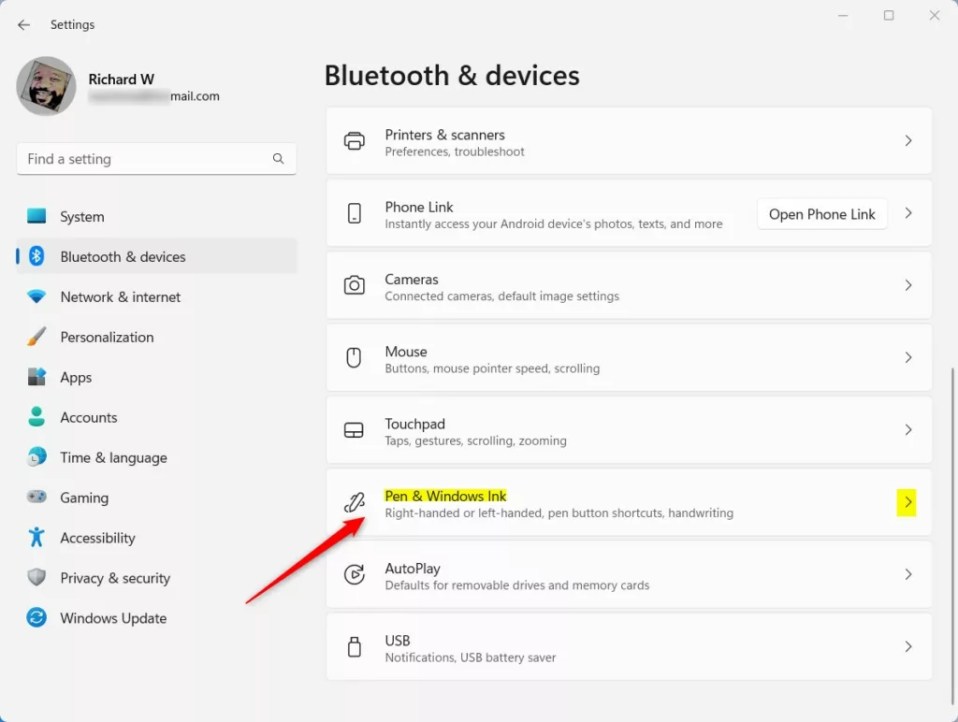
Task: Click the search magnifier icon
Action: (278, 159)
